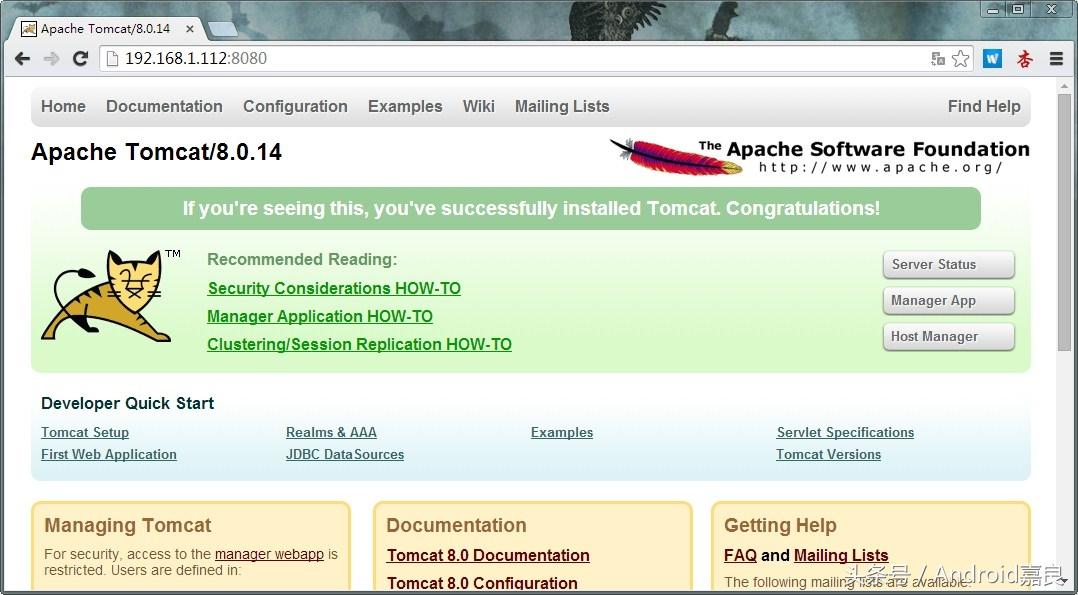Open Wiki in navigation bar
Image resolution: width=1078 pixels, height=595 pixels.
478,106
